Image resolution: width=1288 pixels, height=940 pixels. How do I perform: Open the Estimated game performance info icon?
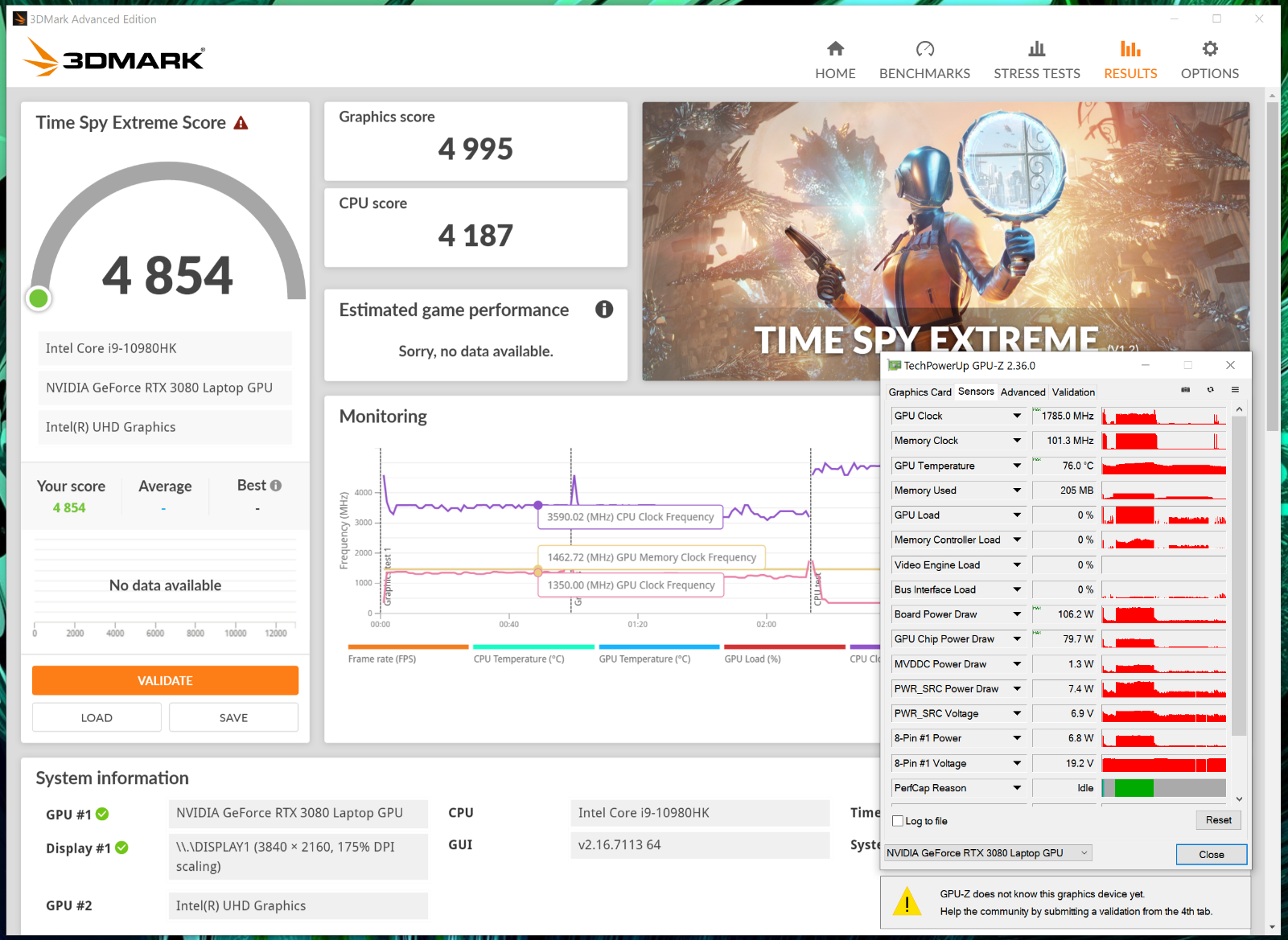(x=604, y=310)
